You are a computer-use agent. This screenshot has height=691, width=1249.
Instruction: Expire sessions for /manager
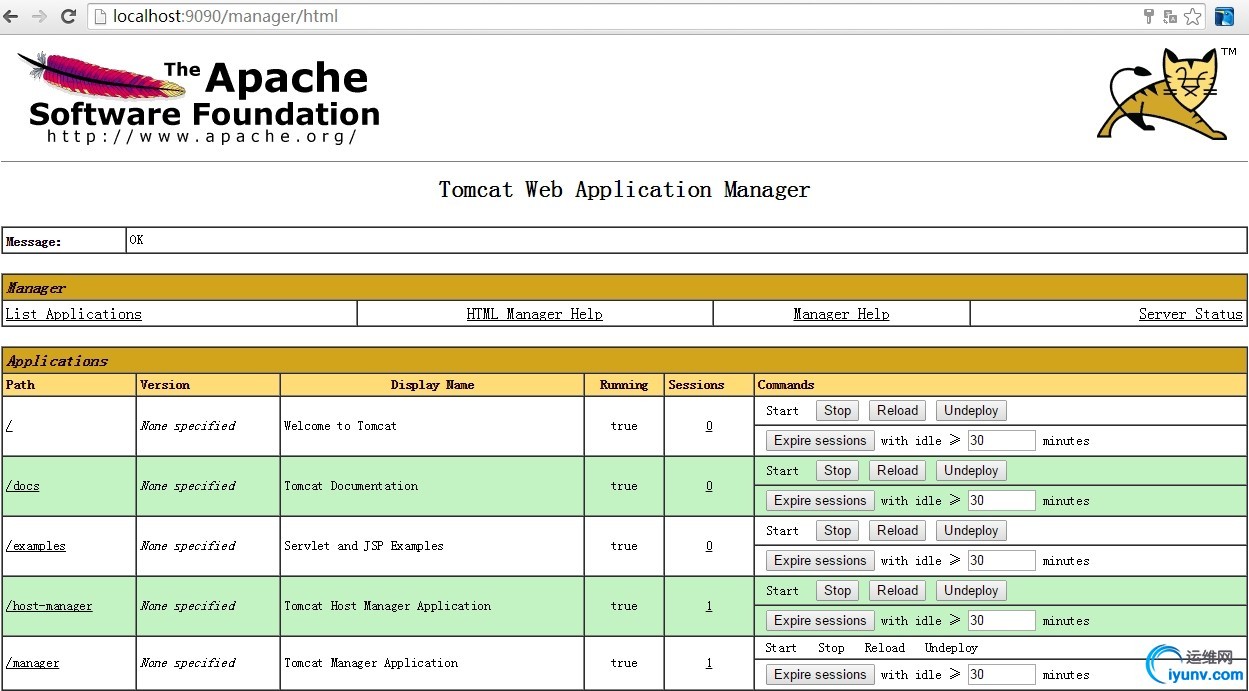[x=820, y=674]
